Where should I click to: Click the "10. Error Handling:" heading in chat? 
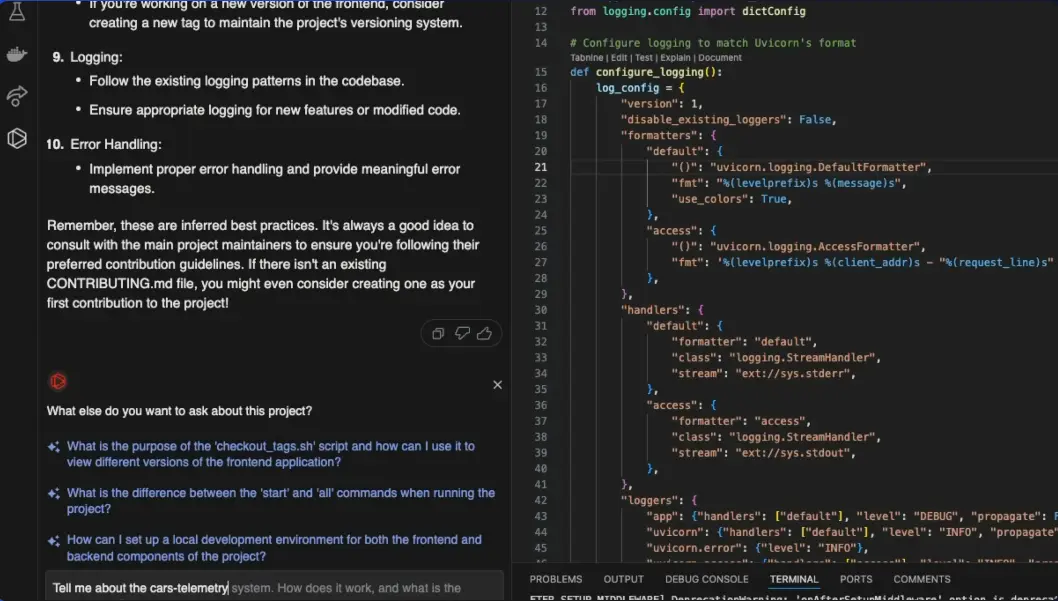pyautogui.click(x=104, y=144)
